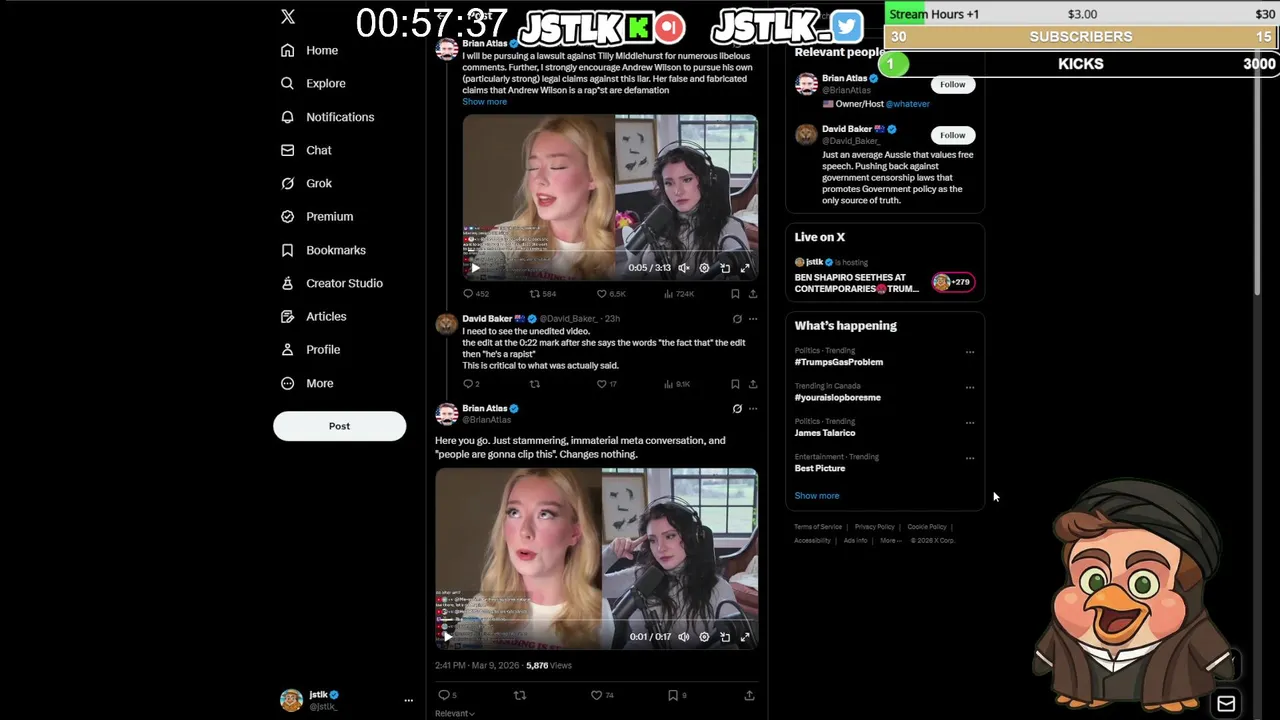
Task: Click the Articles sidebar icon
Action: click(288, 316)
